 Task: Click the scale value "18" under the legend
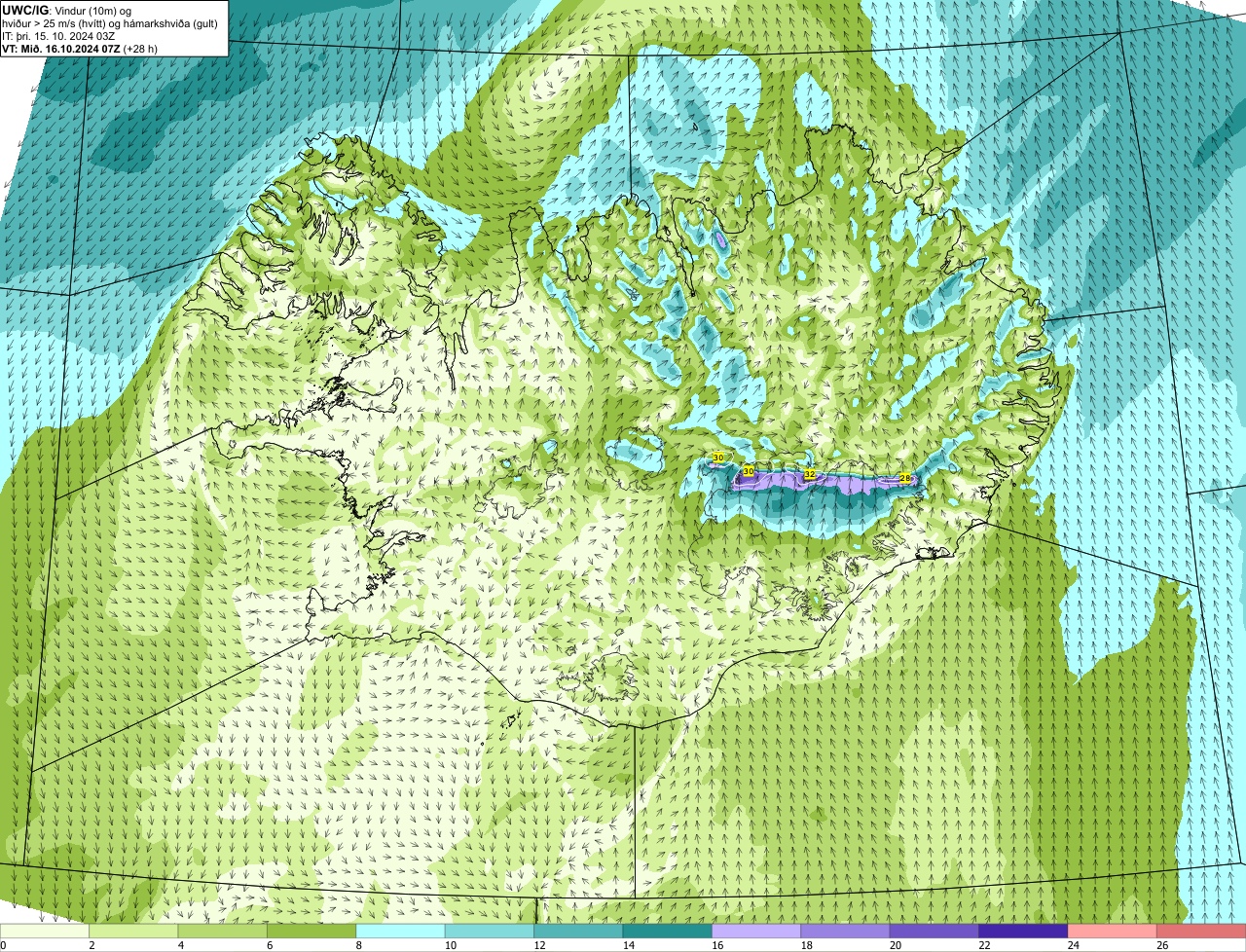click(807, 945)
